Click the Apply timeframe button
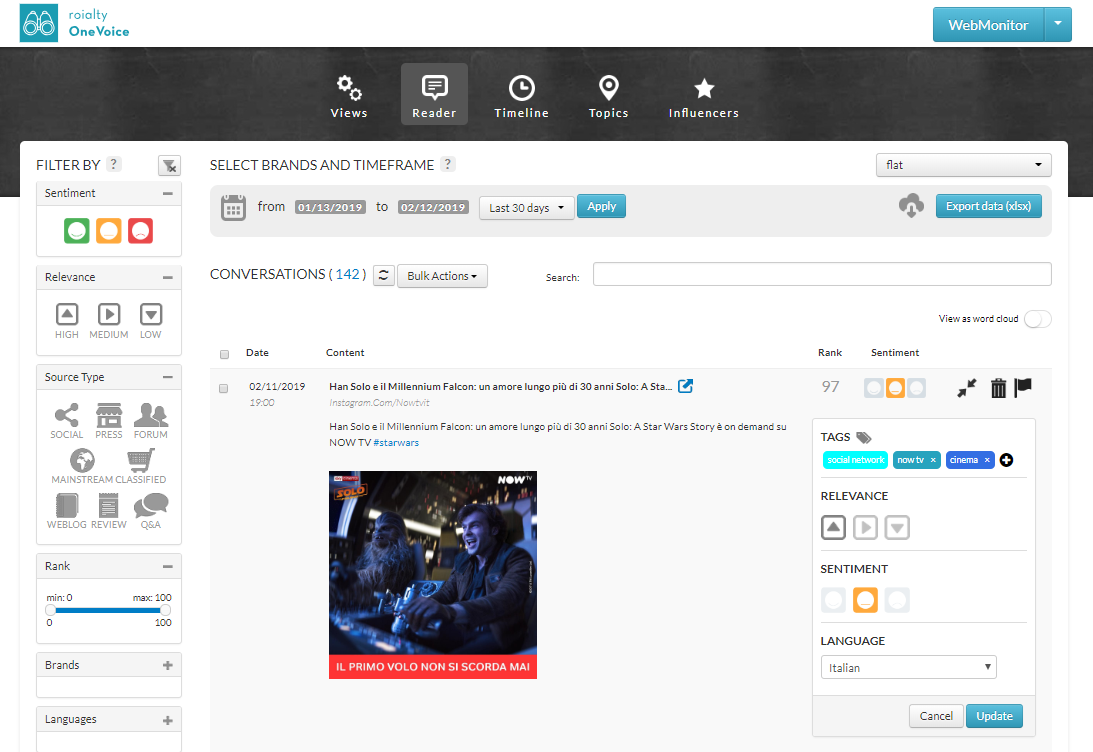 [602, 206]
